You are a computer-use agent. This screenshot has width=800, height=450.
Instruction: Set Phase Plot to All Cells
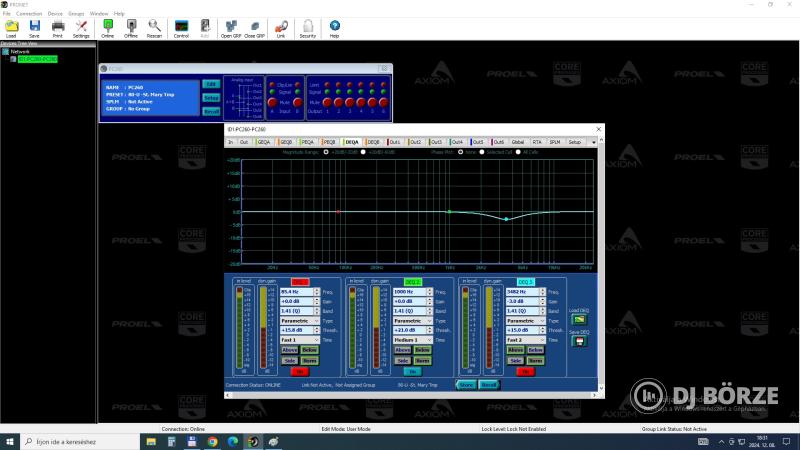[518, 152]
